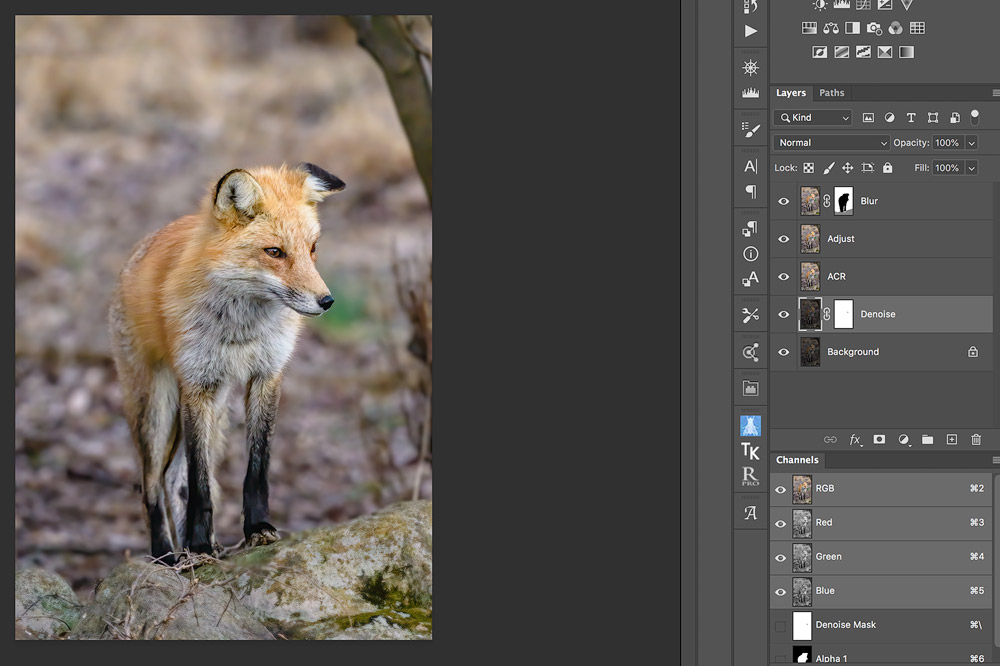Filter layers by type layers
This screenshot has width=1000, height=666.
[911, 118]
